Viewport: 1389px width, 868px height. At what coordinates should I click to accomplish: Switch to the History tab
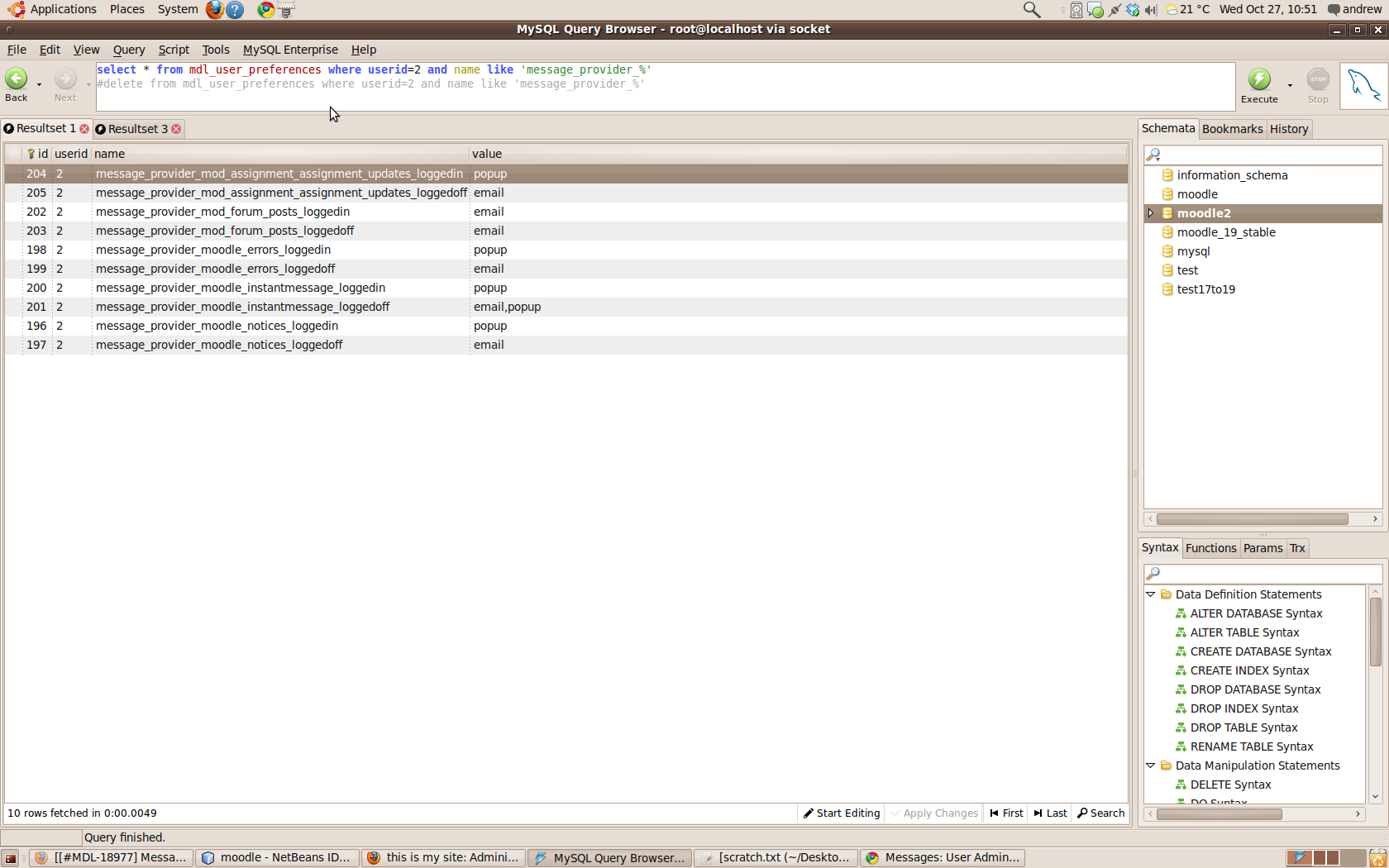pyautogui.click(x=1289, y=129)
